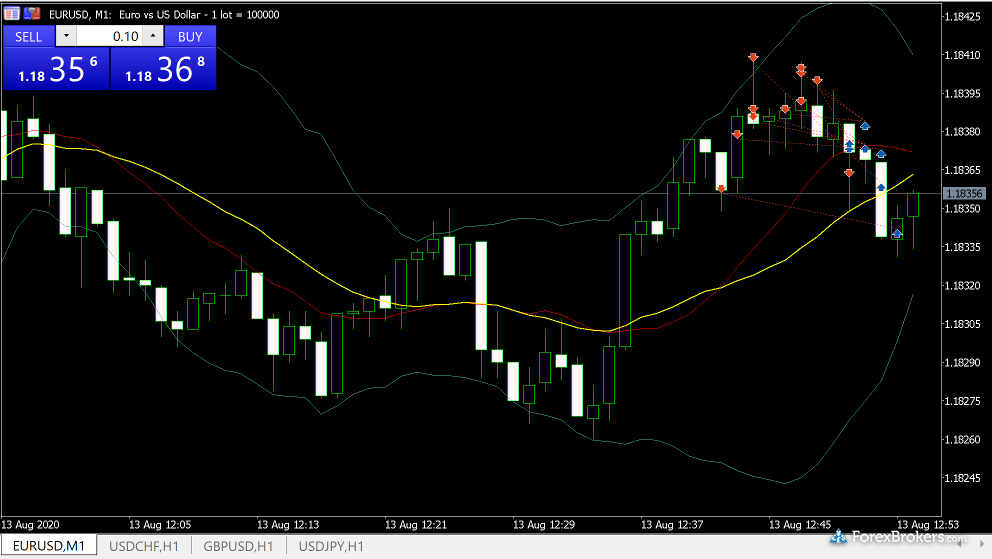This screenshot has width=992, height=559.
Task: Click the 1.18365 price scale label
Action: [x=962, y=170]
